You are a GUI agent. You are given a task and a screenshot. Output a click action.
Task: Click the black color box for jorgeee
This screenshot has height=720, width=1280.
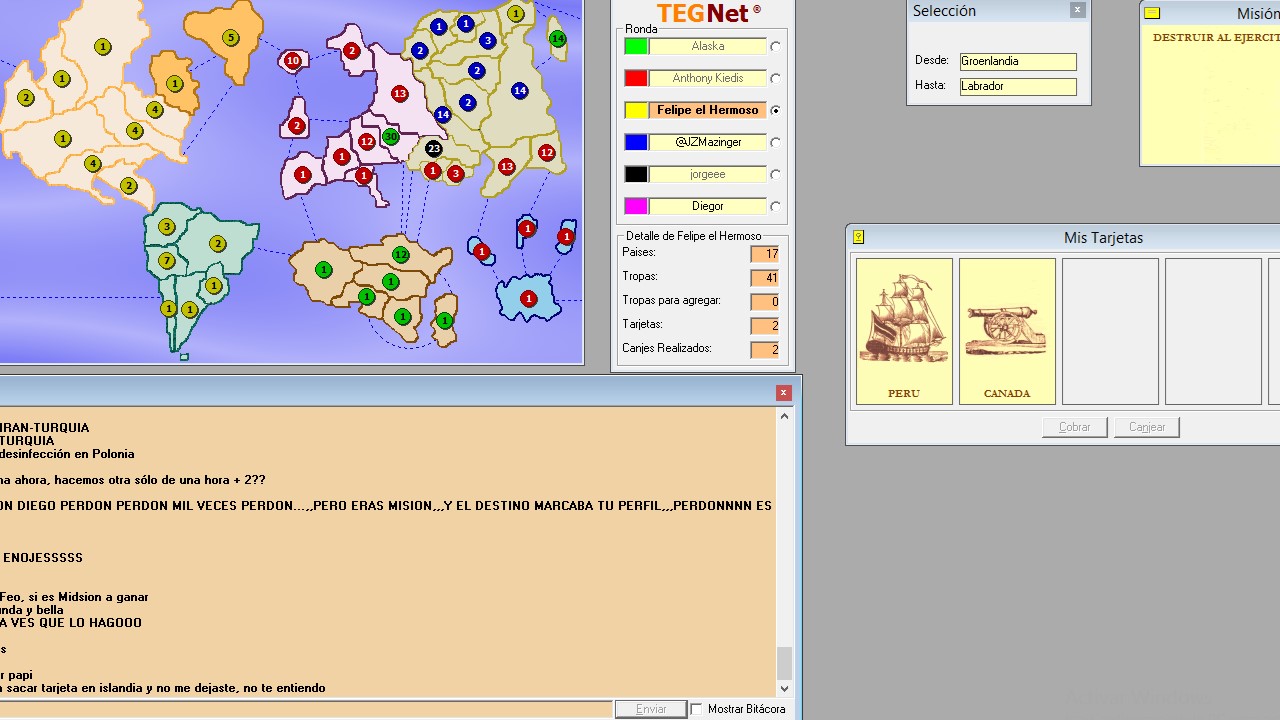pos(636,174)
